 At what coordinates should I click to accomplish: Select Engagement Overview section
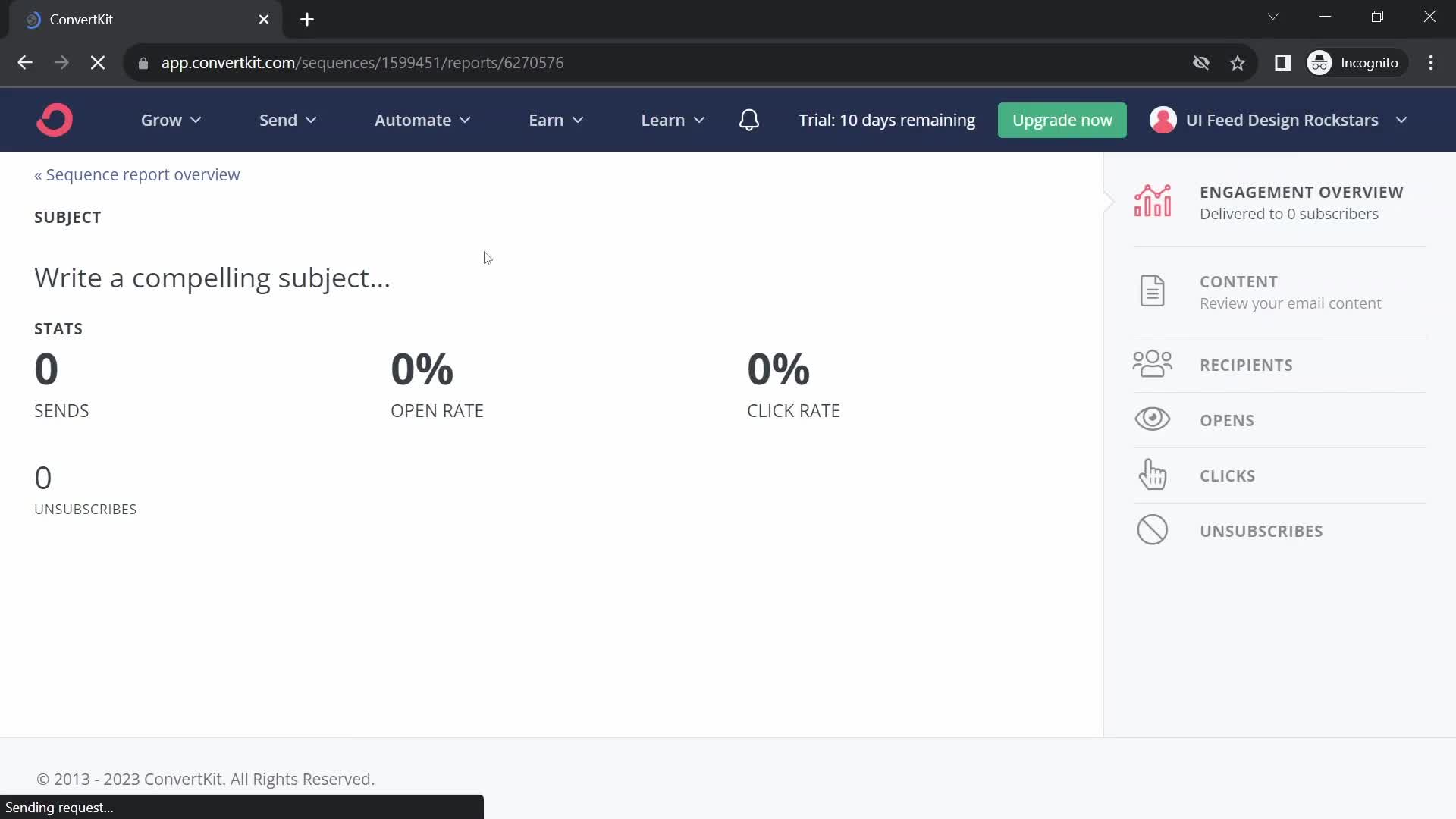point(1279,202)
